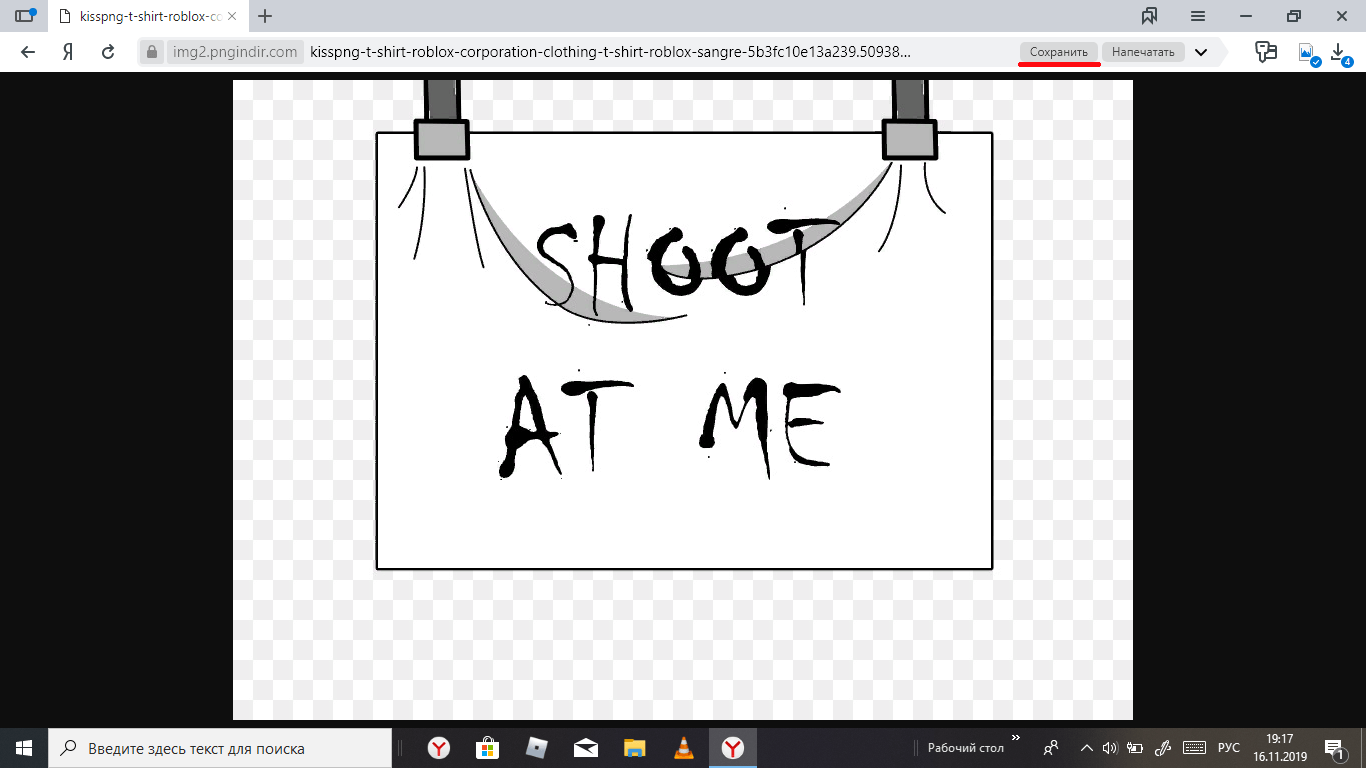The width and height of the screenshot is (1366, 768).
Task: Open a new browser tab
Action: click(265, 16)
